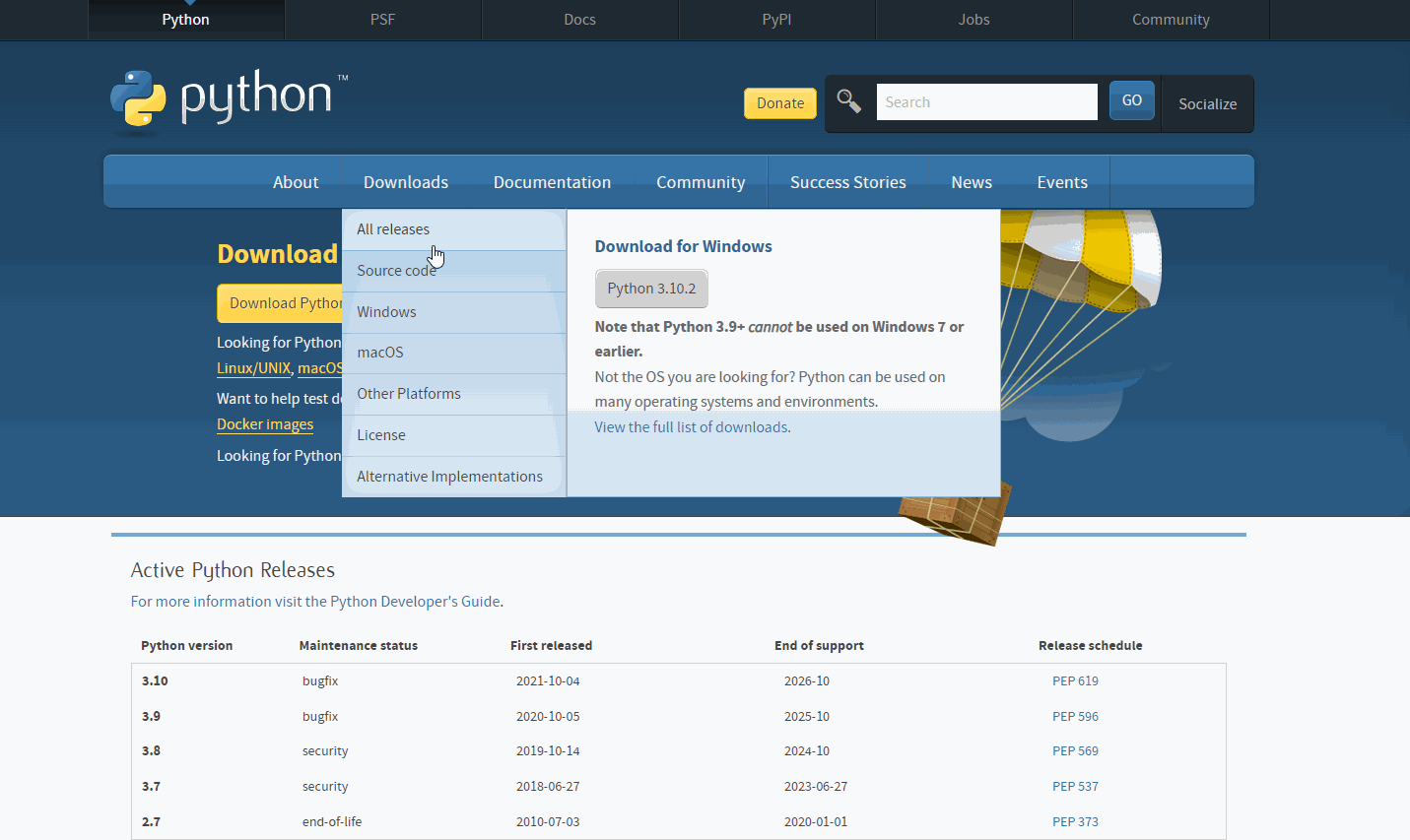Screen dimensions: 1410x840
Task: Open the Jobs top tab
Action: click(x=974, y=20)
